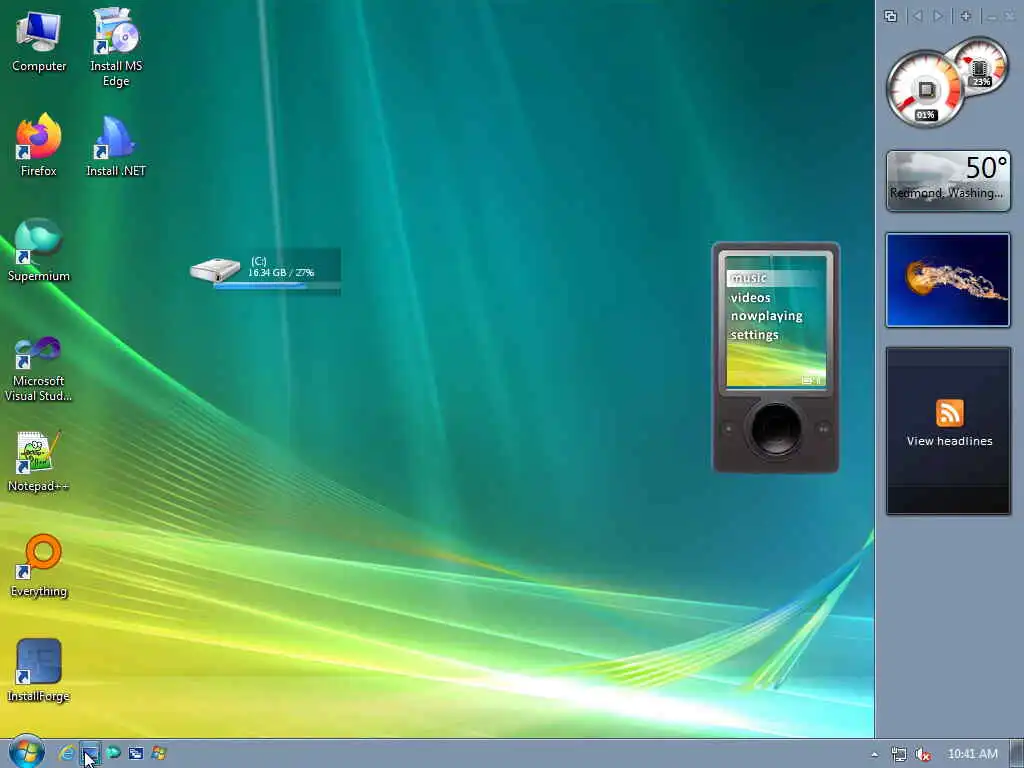Click sidebar bring gadgets to front icon
This screenshot has height=768, width=1024.
coord(890,16)
